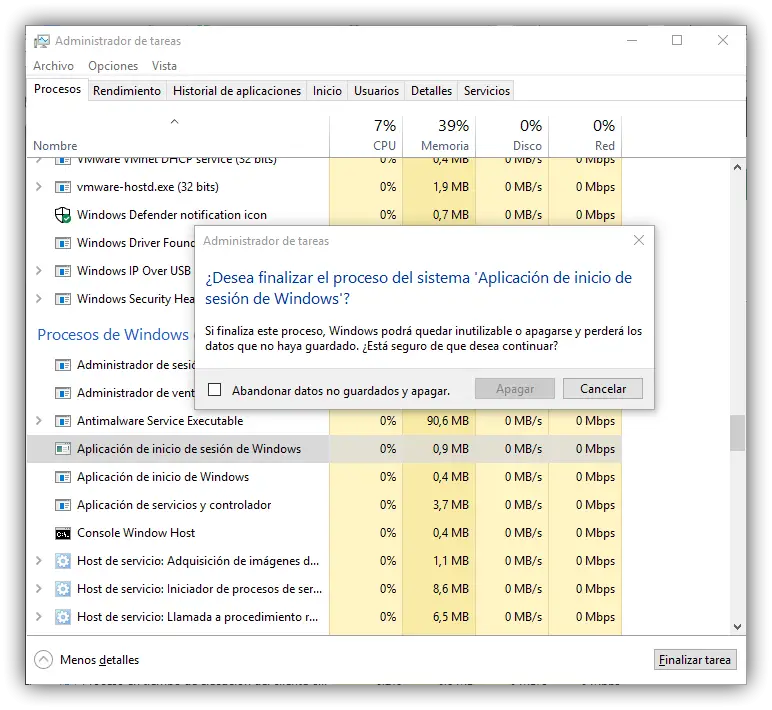Sort processes by the Nombre column
Image resolution: width=772 pixels, height=710 pixels.
point(178,136)
